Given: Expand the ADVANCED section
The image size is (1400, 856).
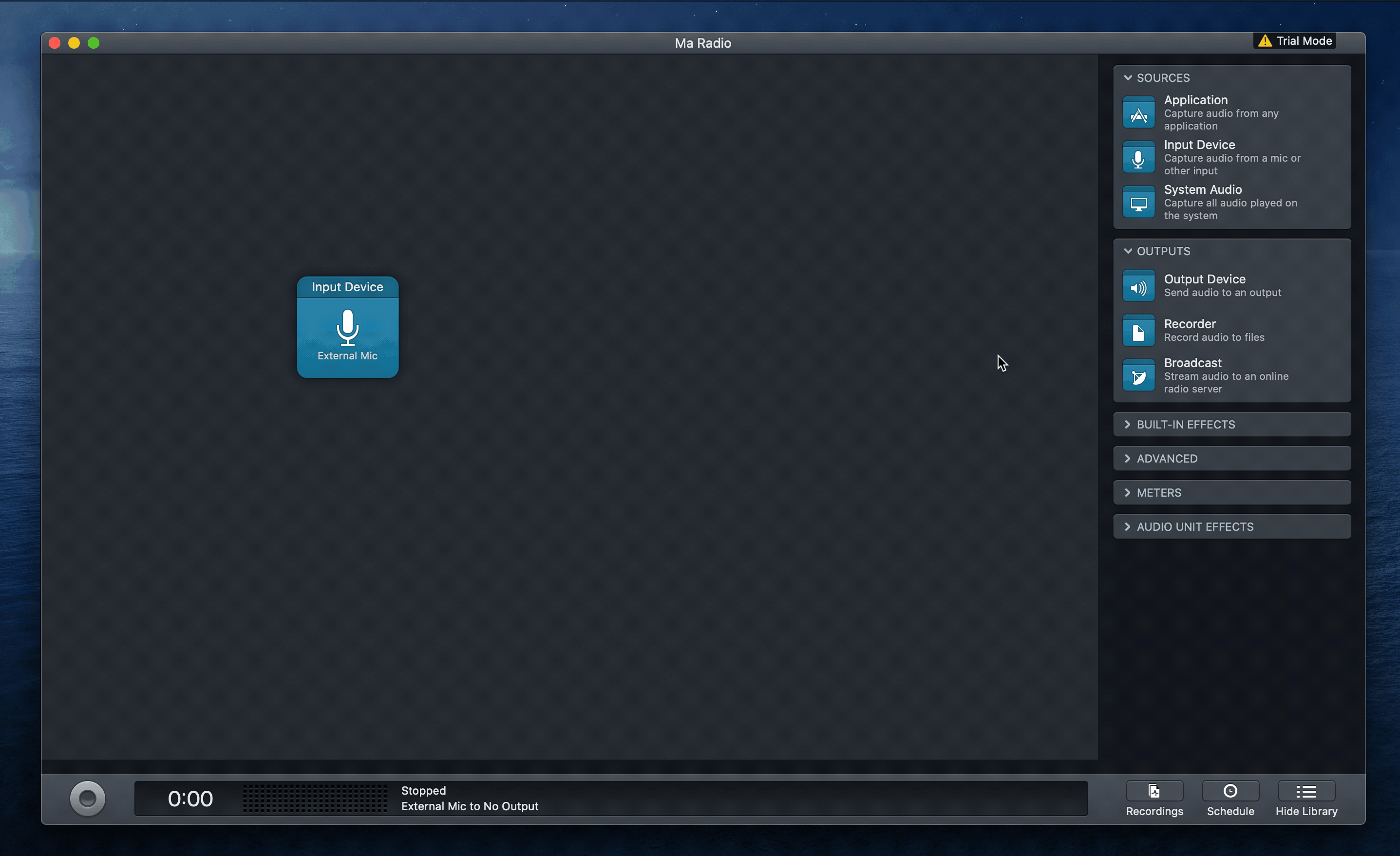Looking at the screenshot, I should click(x=1232, y=458).
